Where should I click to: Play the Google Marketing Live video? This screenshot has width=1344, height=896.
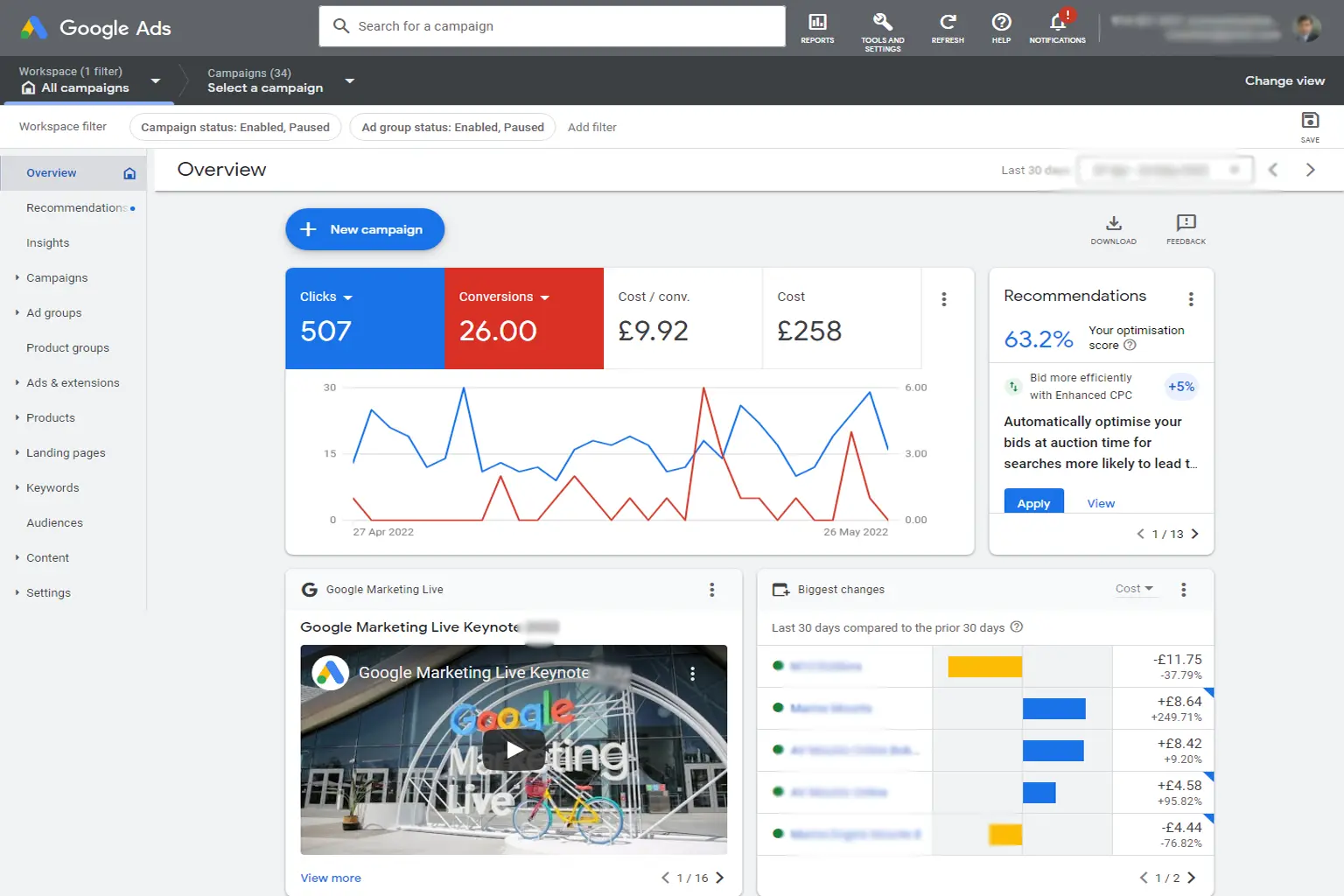pyautogui.click(x=514, y=750)
